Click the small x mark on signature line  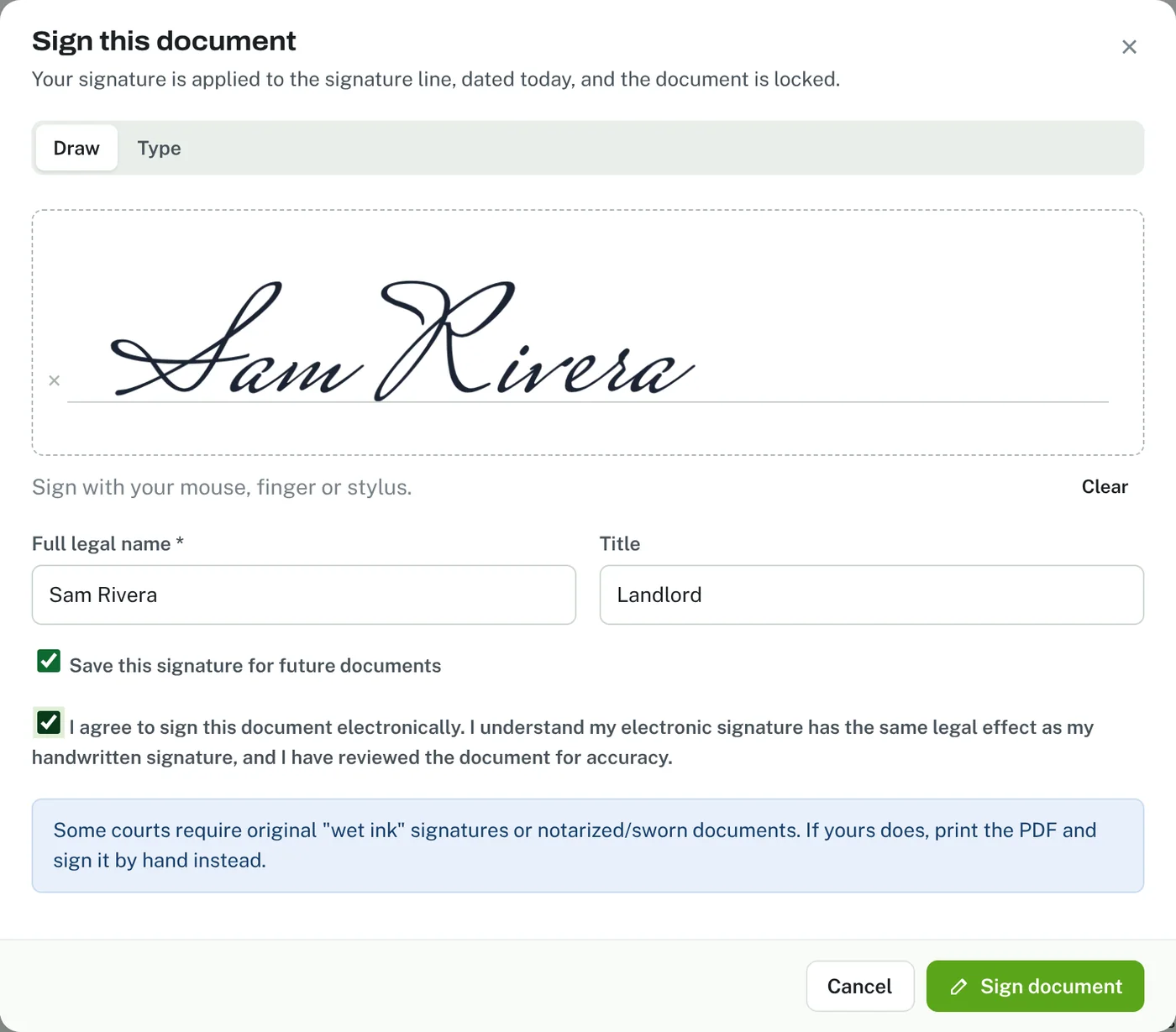coord(54,380)
